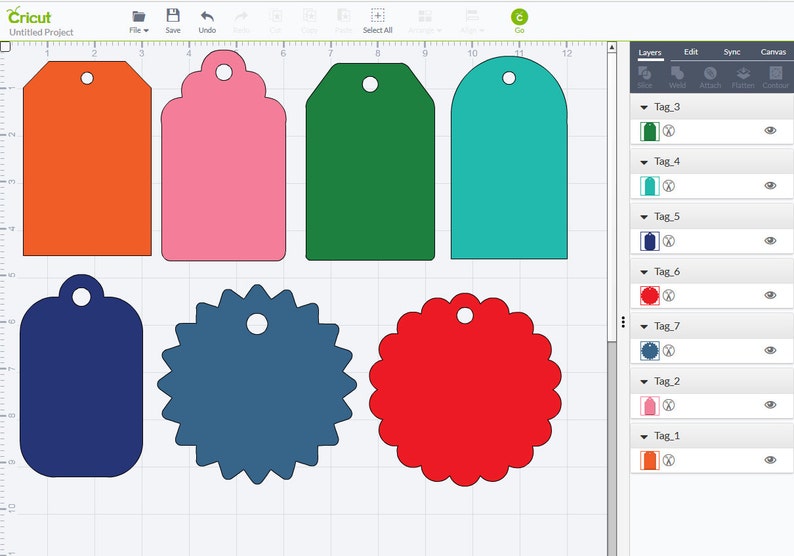Click the Tag_6 cut scissors icon
Image resolution: width=794 pixels, height=556 pixels.
pos(669,296)
